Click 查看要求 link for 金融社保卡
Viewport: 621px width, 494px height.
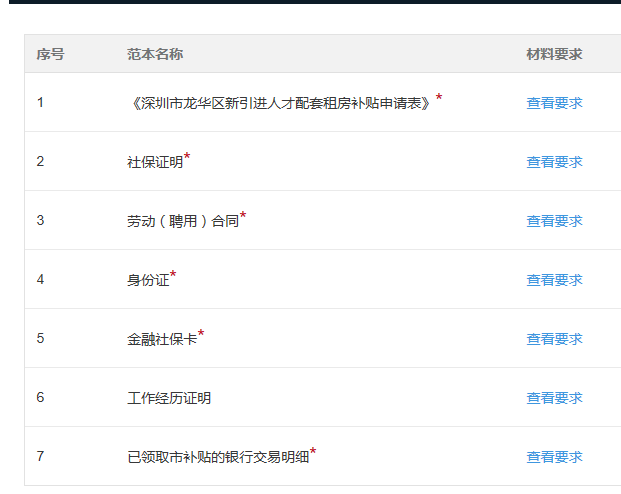pos(554,339)
